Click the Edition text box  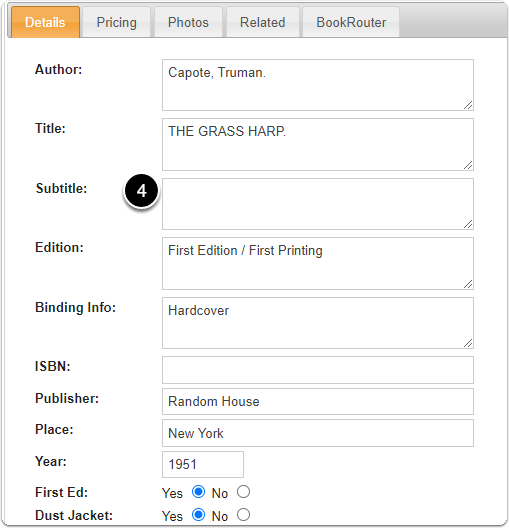[x=318, y=263]
